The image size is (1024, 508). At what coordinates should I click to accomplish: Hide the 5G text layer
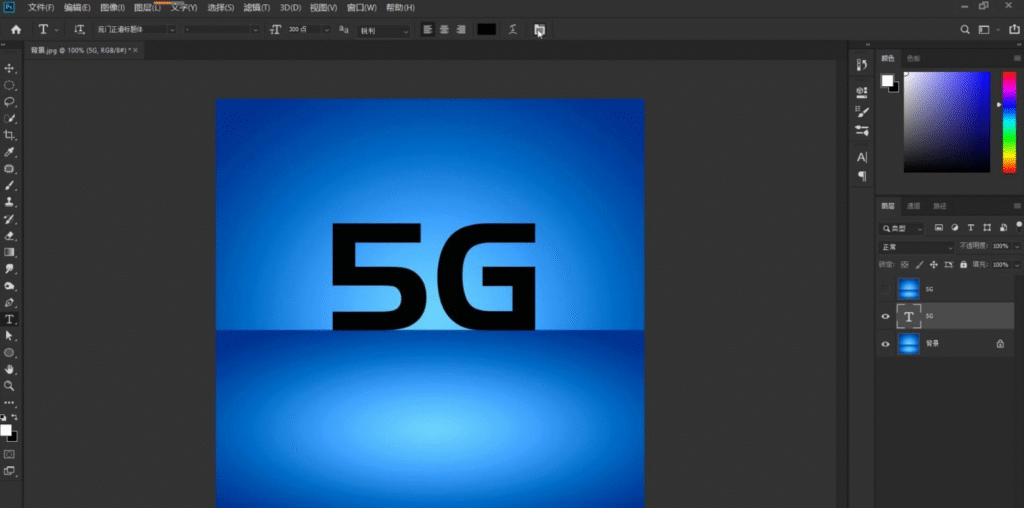[x=886, y=316]
